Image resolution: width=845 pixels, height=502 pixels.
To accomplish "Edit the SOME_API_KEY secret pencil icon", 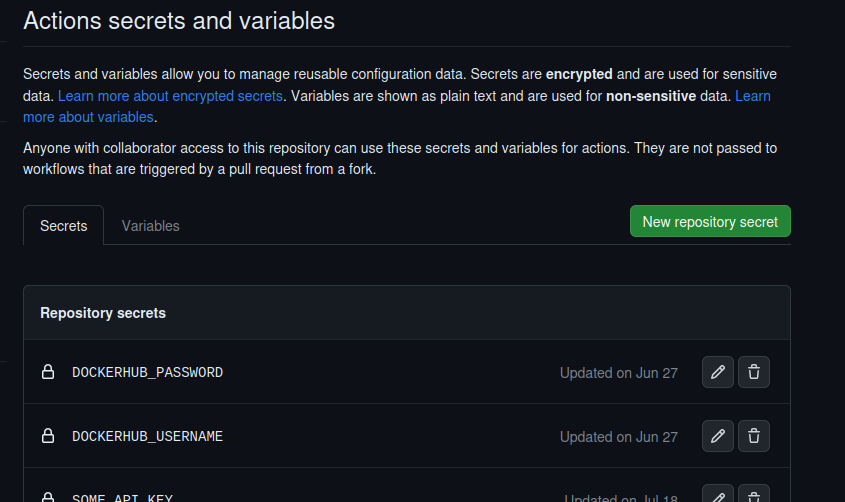I will click(x=717, y=494).
